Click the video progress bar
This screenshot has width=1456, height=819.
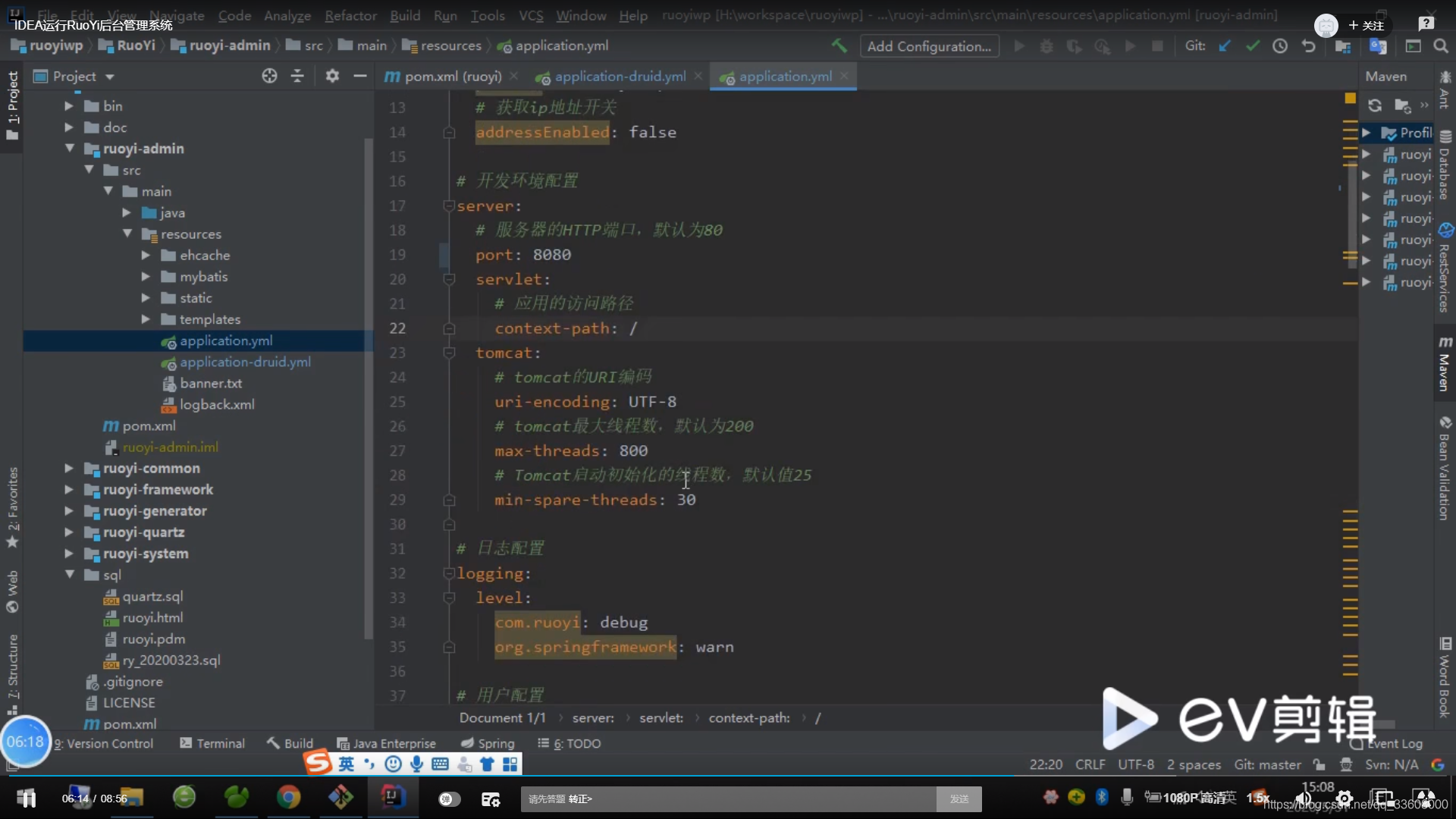point(728,776)
